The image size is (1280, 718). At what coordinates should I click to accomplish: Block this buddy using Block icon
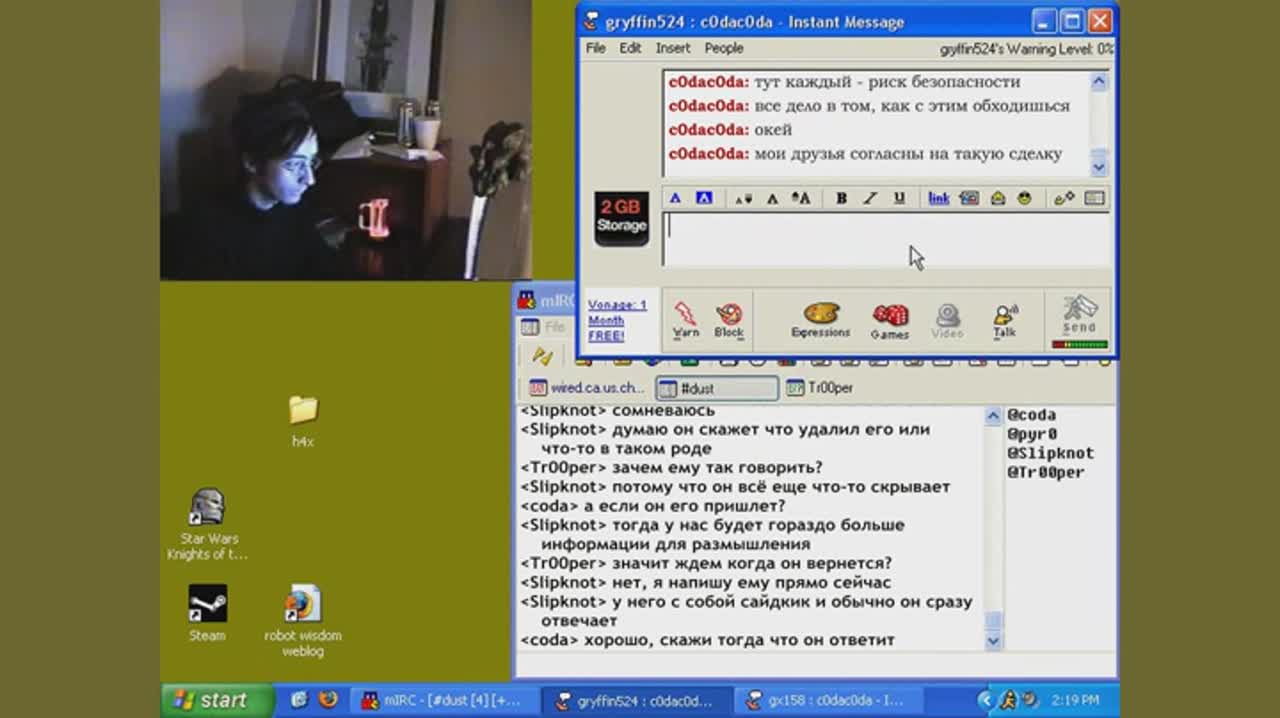pos(729,319)
